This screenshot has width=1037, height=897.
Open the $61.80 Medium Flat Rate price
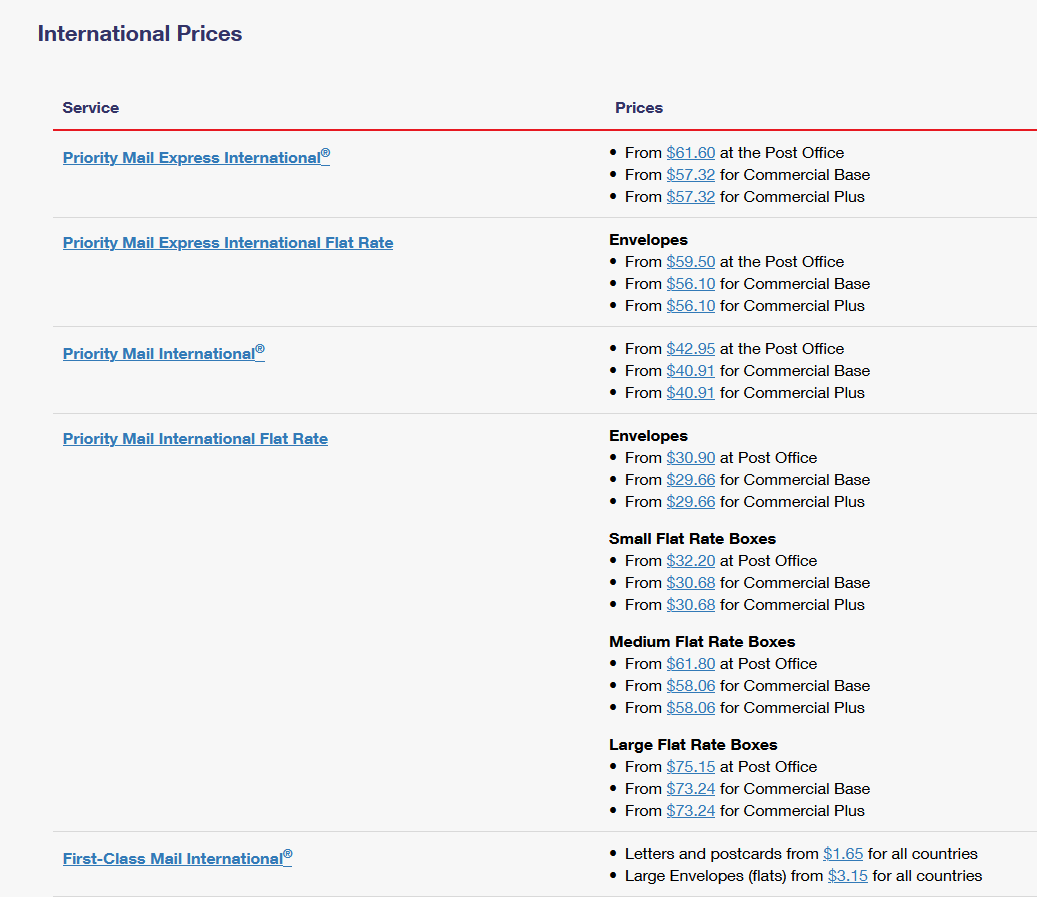click(x=691, y=664)
